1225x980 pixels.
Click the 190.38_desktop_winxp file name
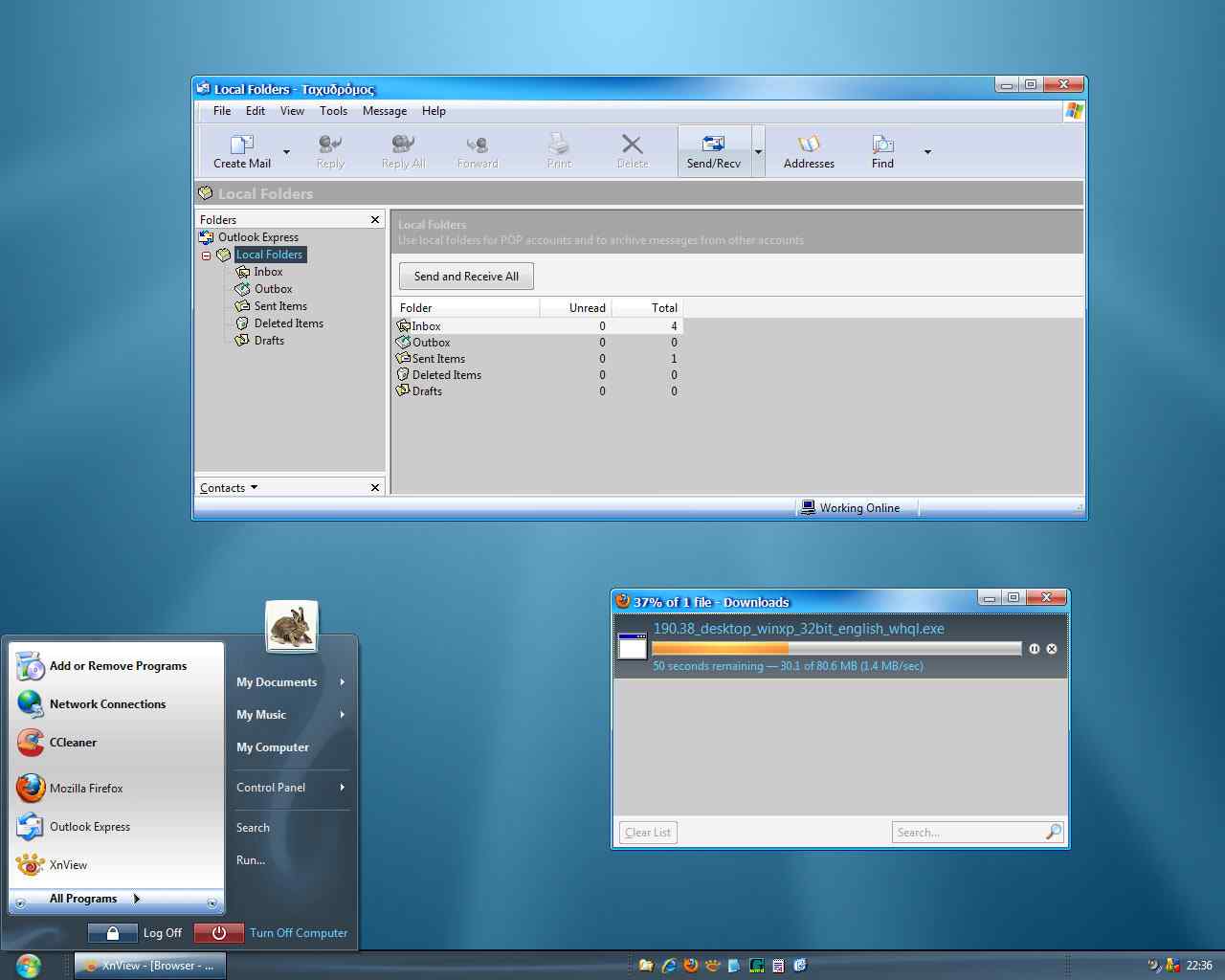tap(798, 629)
